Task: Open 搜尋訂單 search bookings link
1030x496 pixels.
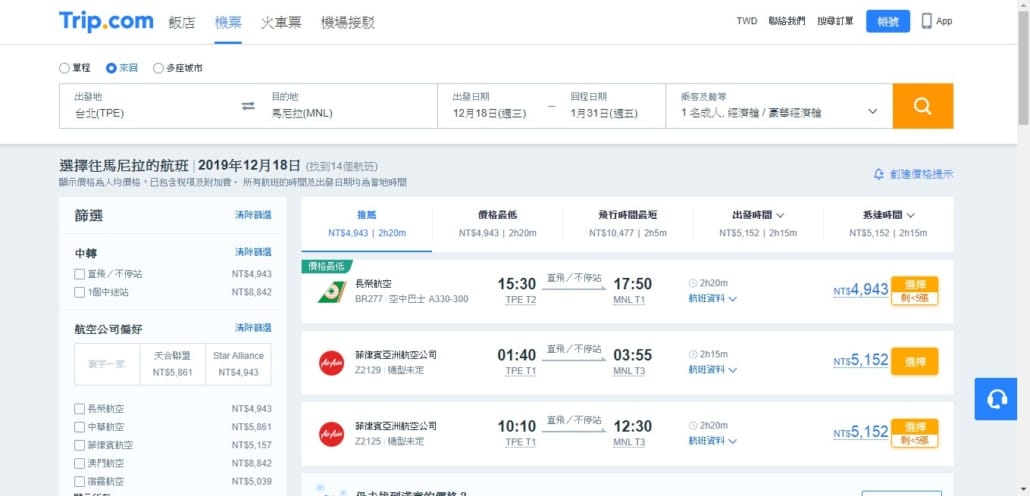Action: [x=836, y=21]
